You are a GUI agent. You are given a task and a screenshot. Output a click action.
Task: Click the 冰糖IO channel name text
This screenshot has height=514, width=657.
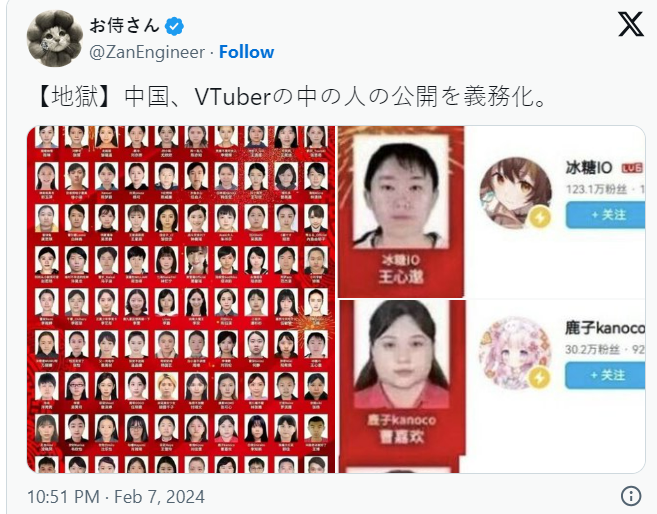coord(589,168)
